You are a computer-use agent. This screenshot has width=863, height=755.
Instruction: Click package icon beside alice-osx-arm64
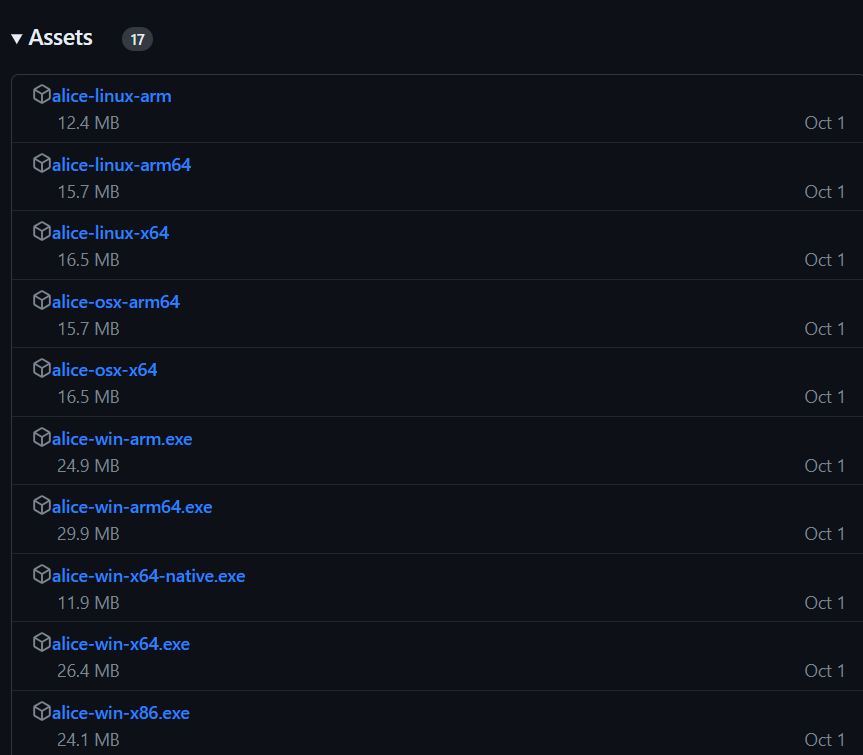coord(41,300)
